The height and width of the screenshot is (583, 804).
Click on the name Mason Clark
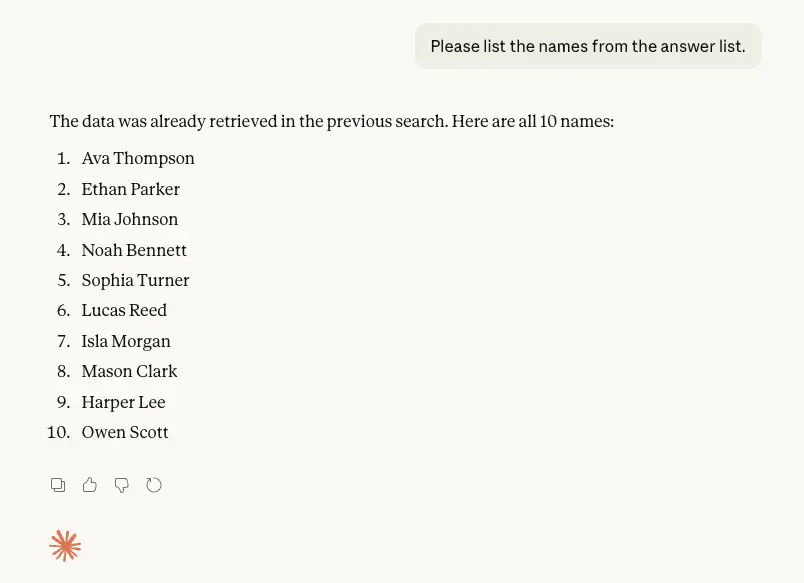129,371
